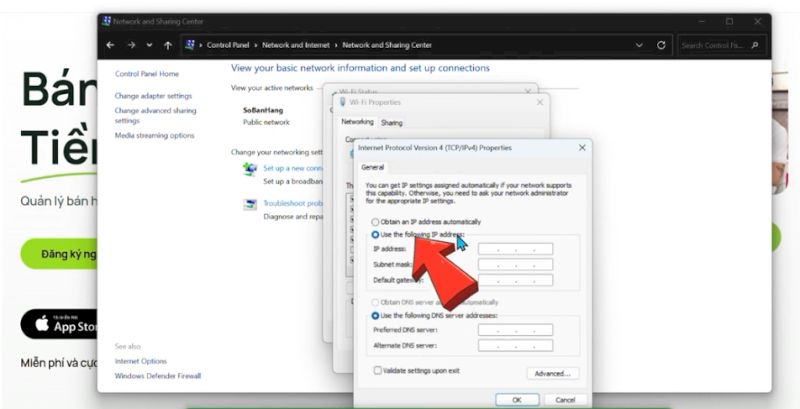Viewport: 800px width, 409px height.
Task: Select the General tab
Action: [372, 167]
